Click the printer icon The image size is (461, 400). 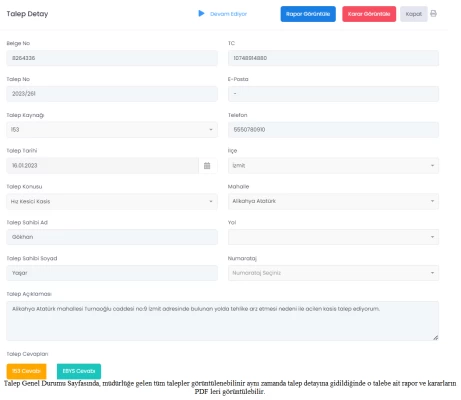point(433,14)
